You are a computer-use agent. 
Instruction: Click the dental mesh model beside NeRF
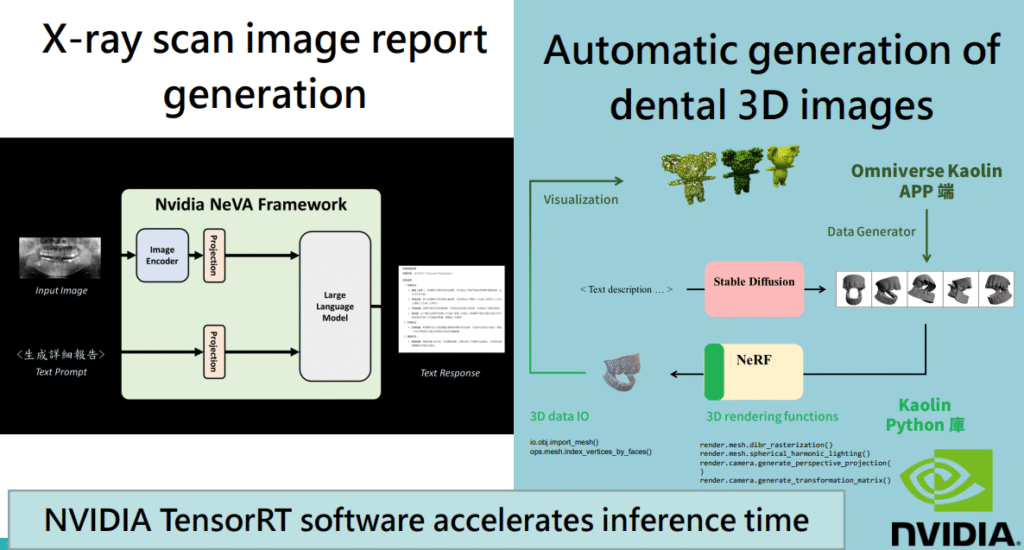click(x=622, y=372)
